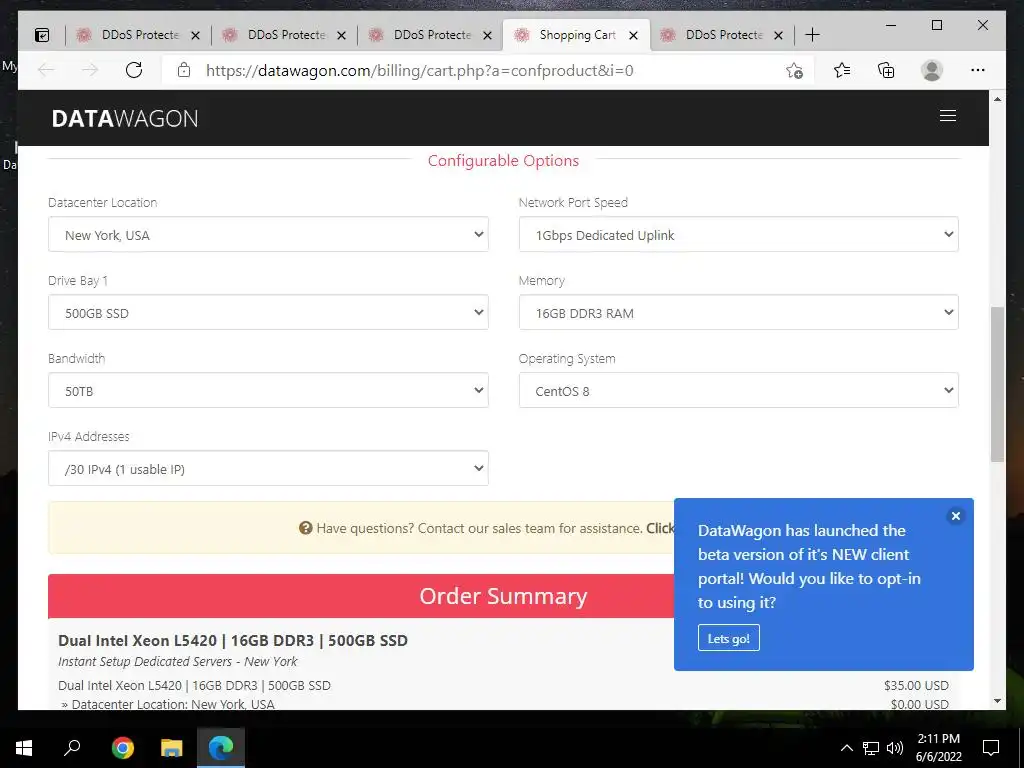Open File Explorer from the taskbar
Screen dimensions: 1024x768
[x=172, y=747]
